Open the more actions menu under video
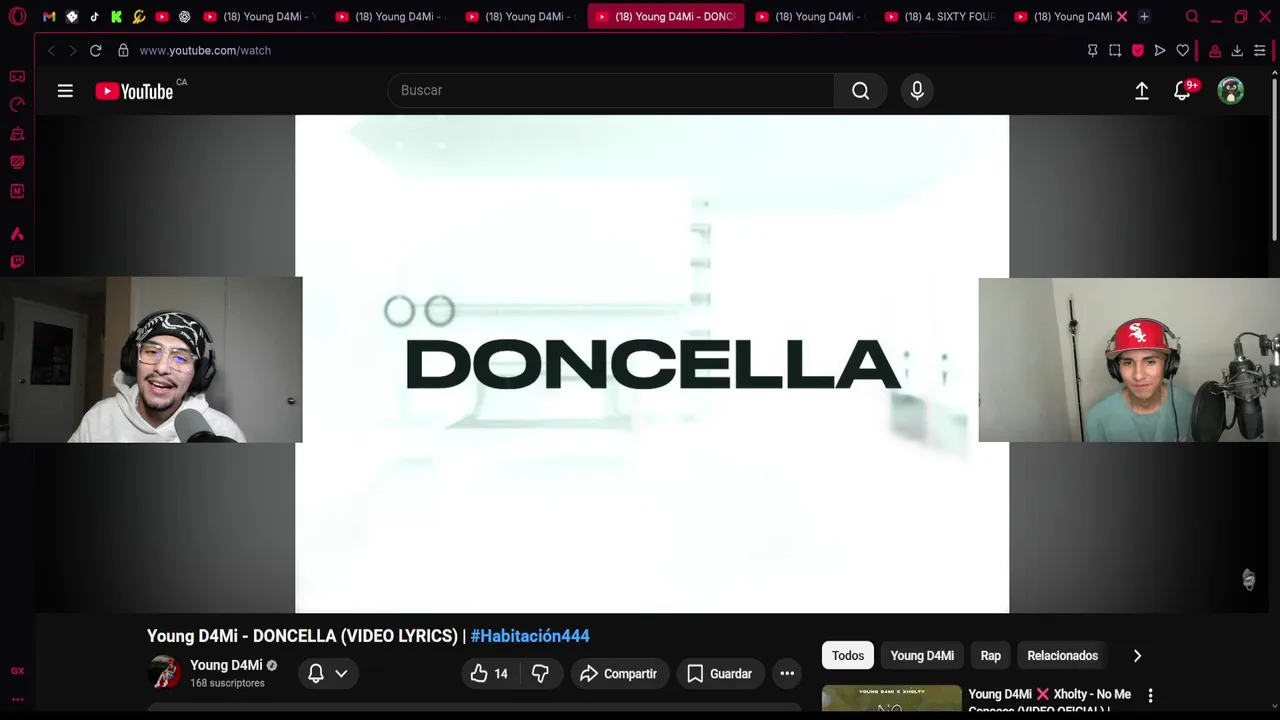The width and height of the screenshot is (1280, 720). pyautogui.click(x=787, y=674)
